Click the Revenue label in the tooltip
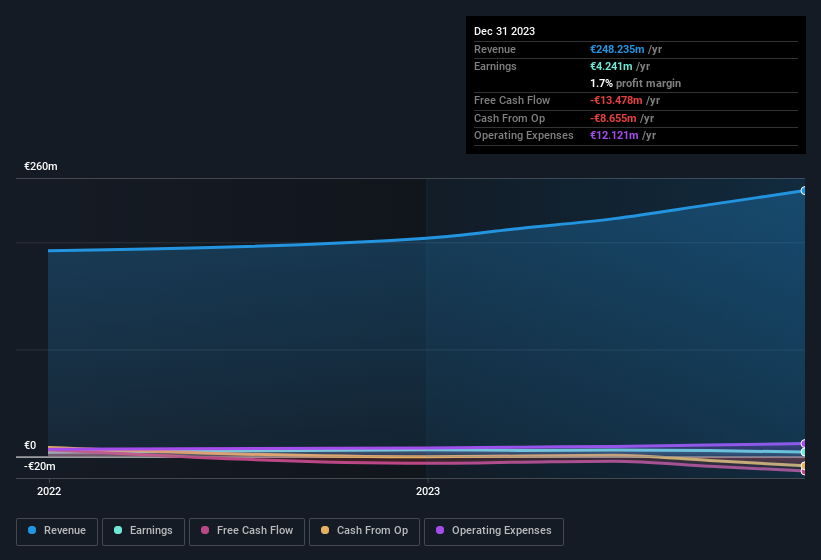Viewport: 821px width, 560px height. 495,49
